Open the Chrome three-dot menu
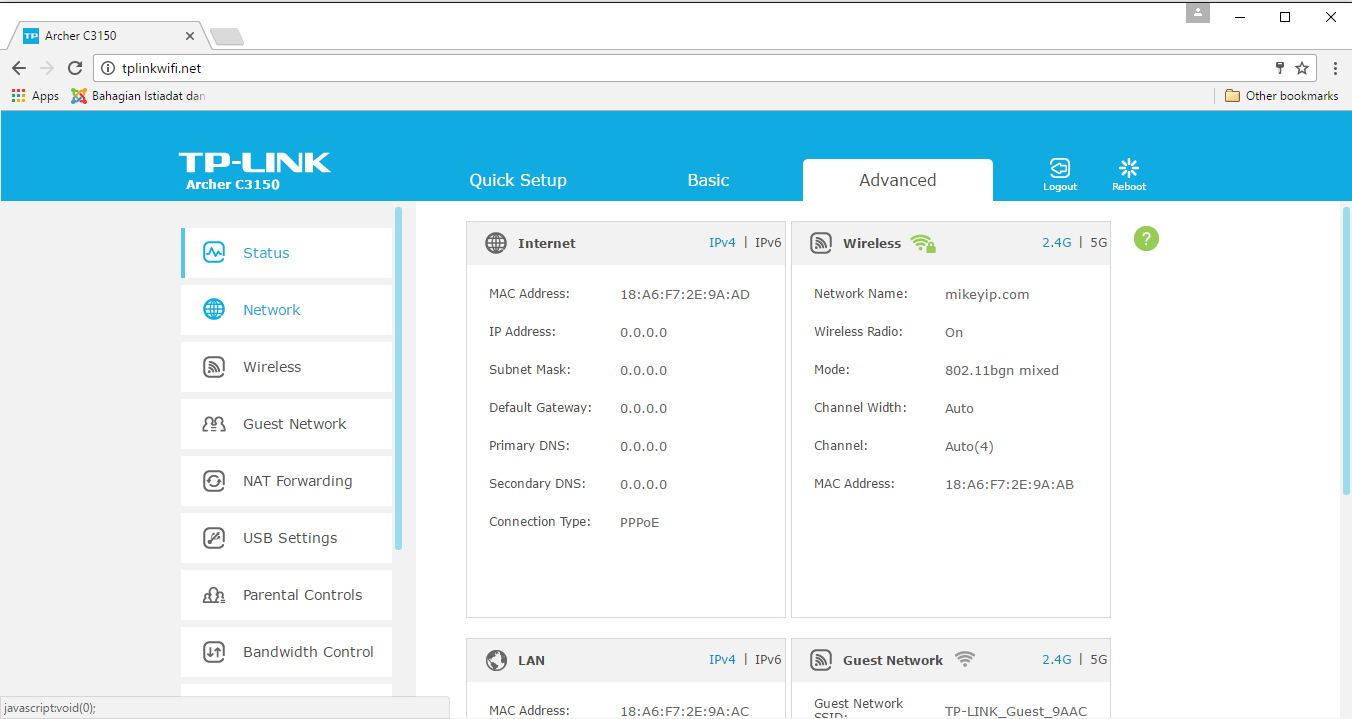The image size is (1352, 719). coord(1336,68)
